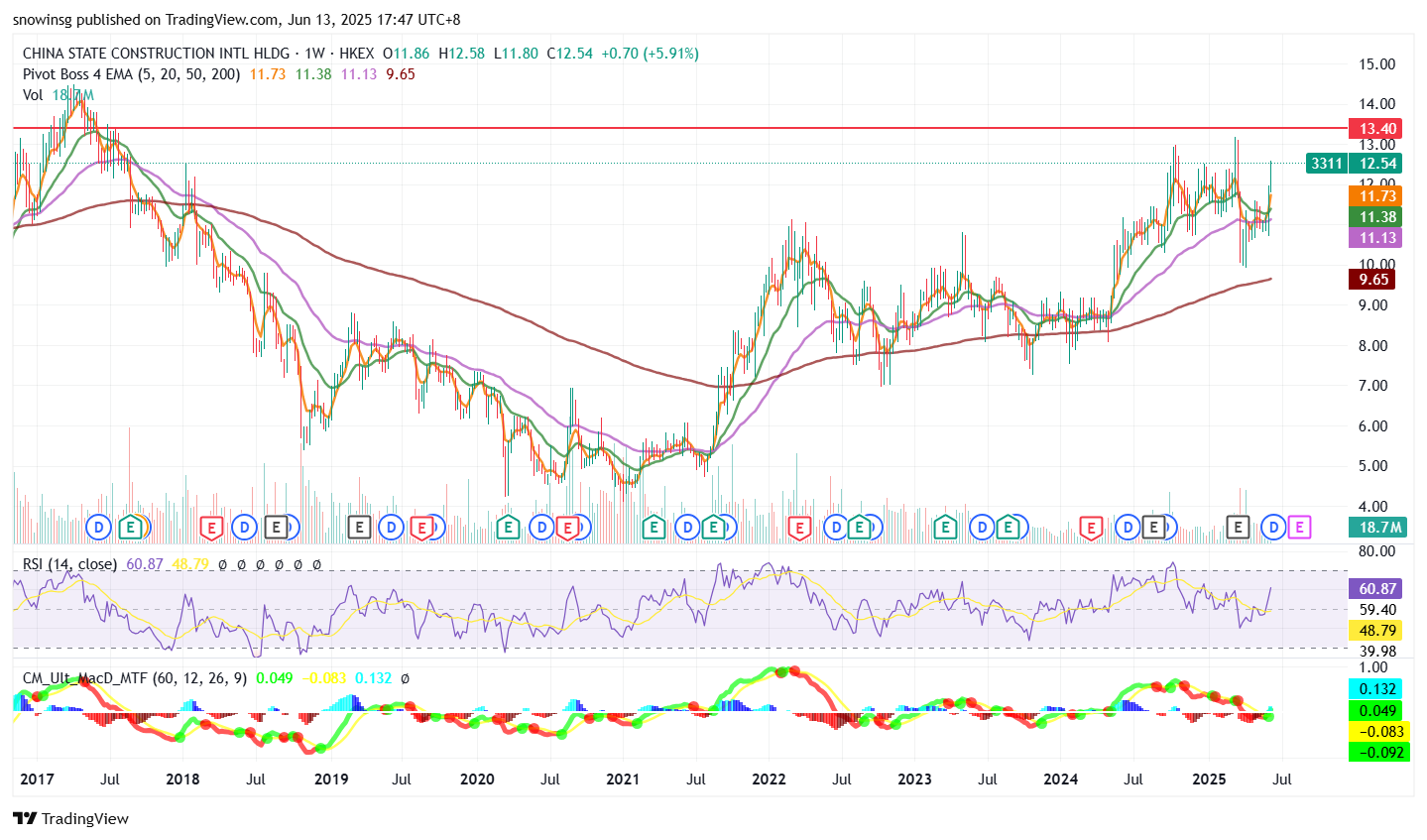The width and height of the screenshot is (1427, 840).
Task: Click the yellow -0.083 MACD axis label
Action: (x=1377, y=731)
